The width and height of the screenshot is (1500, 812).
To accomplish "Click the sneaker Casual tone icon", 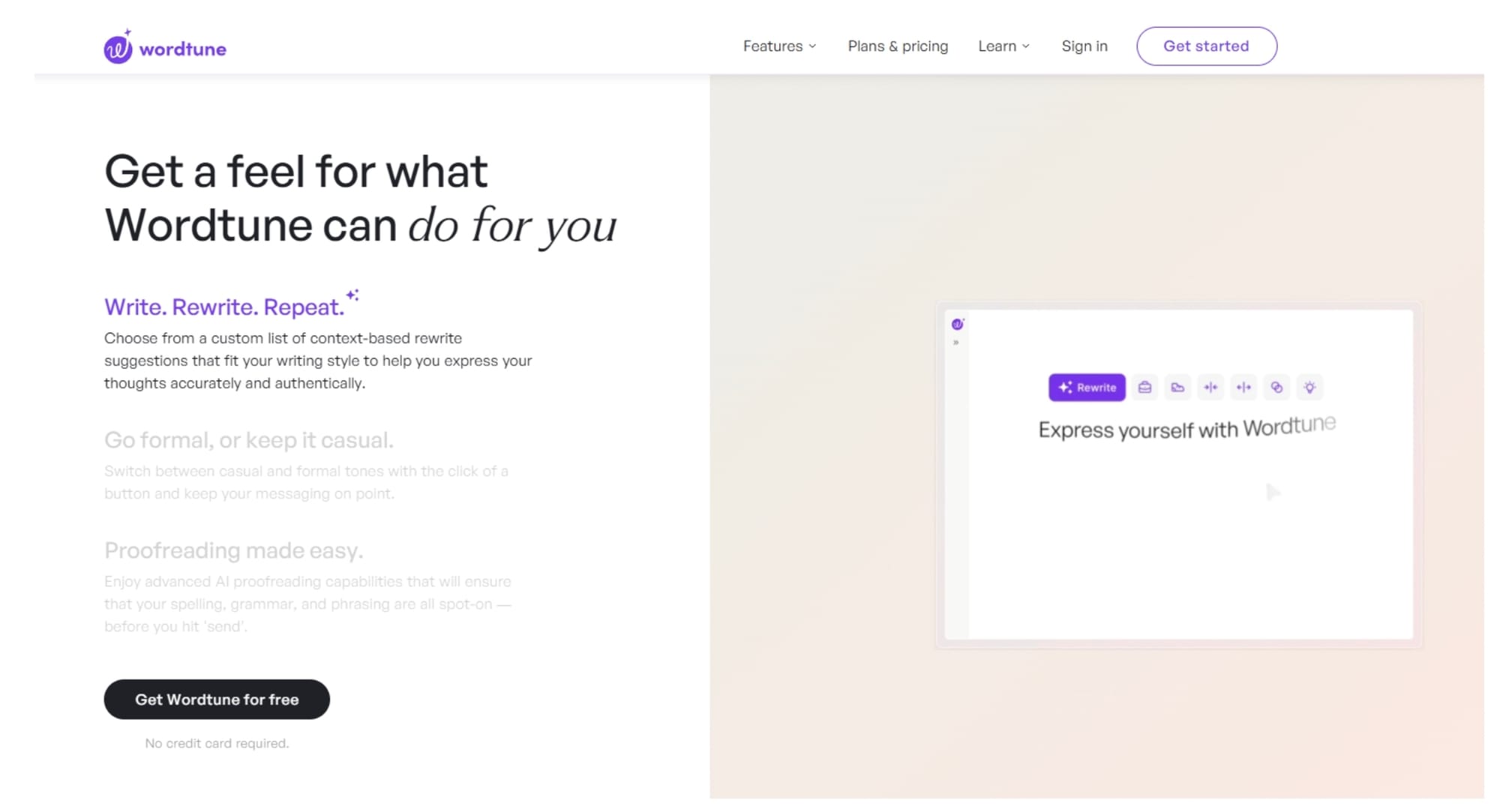I will point(1177,388).
